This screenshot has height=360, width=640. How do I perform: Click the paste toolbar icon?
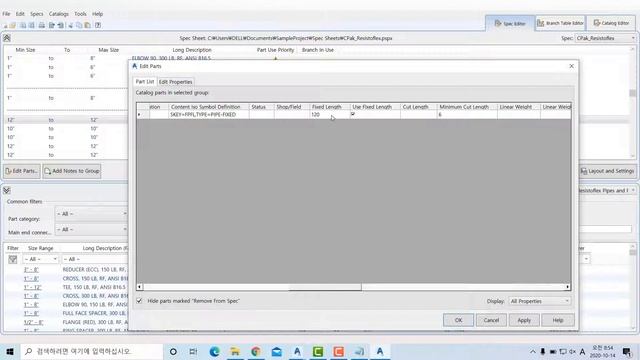(x=87, y=25)
